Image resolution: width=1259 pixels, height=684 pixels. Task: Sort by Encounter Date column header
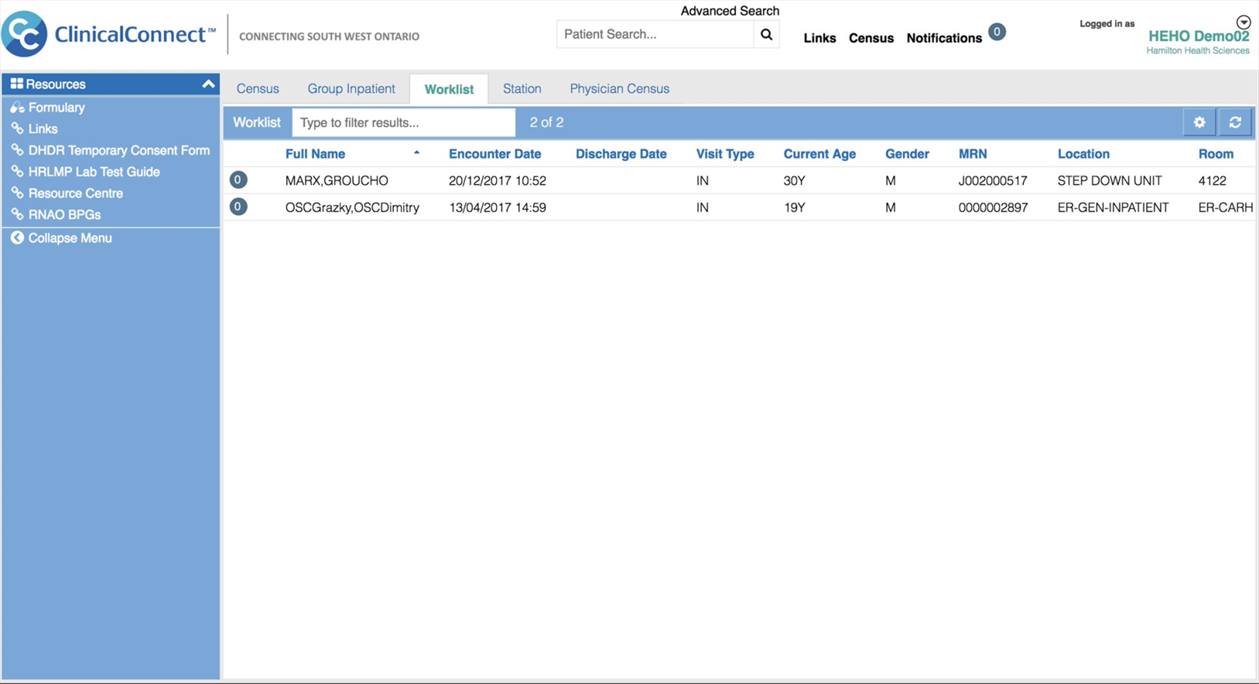coord(495,154)
